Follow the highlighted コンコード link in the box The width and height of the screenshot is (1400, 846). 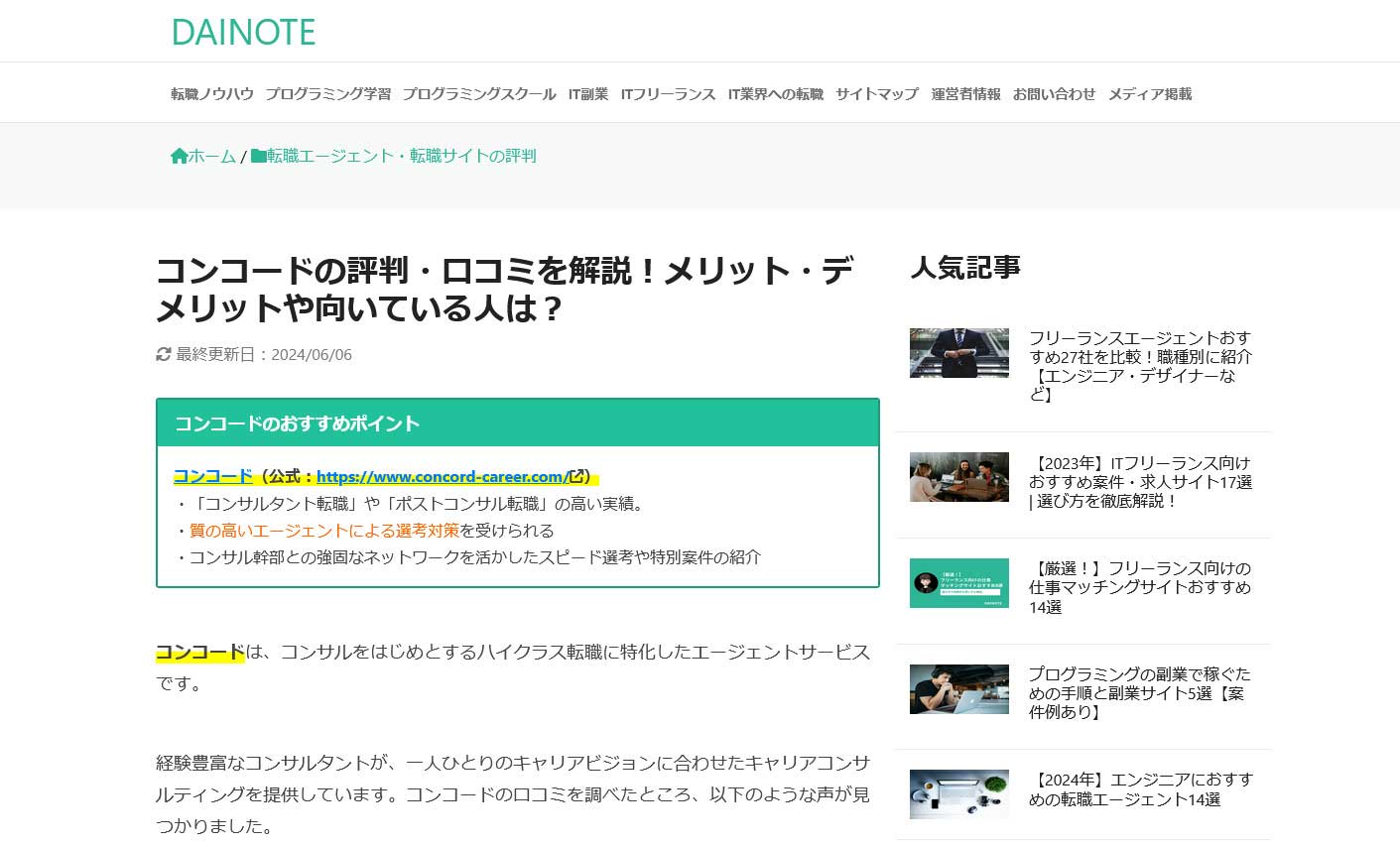[213, 476]
